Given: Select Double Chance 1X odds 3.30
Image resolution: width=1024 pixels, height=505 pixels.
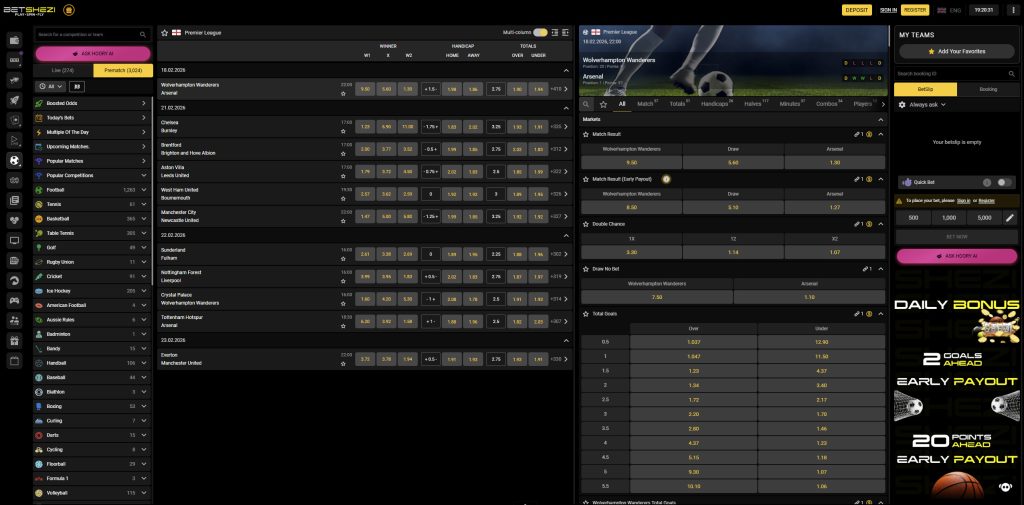Looking at the screenshot, I should 632,252.
